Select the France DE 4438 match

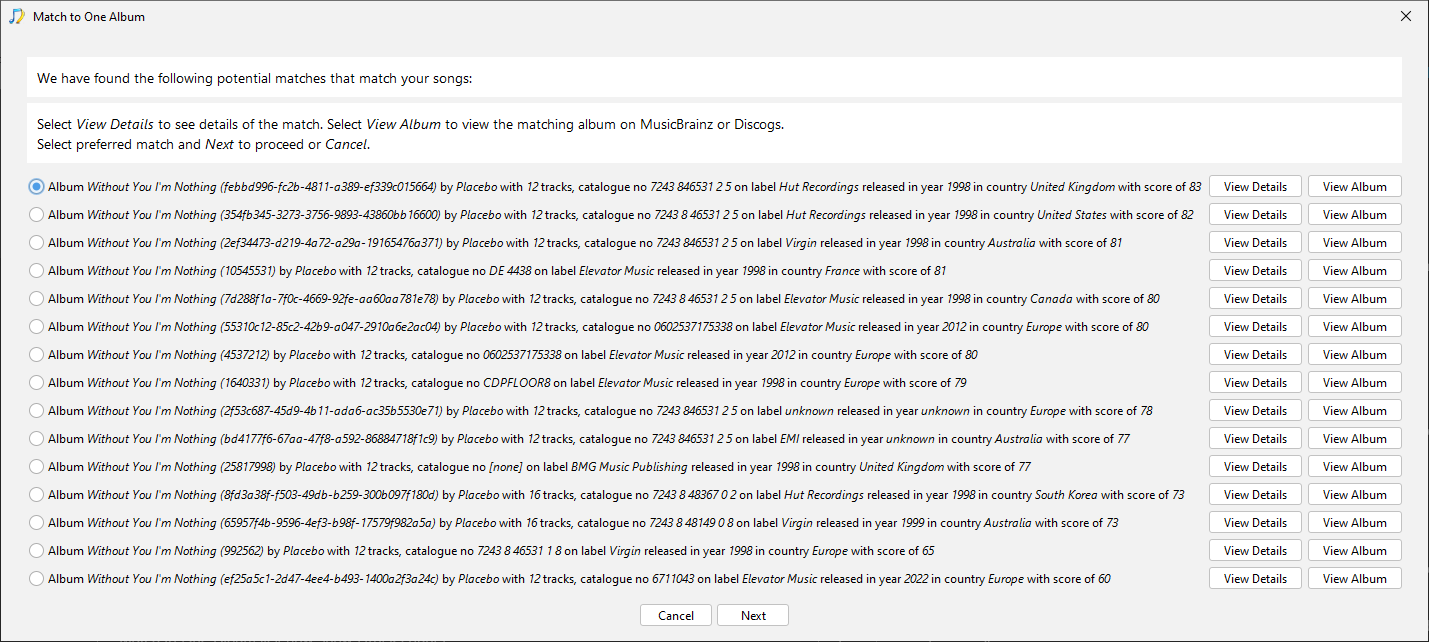click(x=37, y=271)
